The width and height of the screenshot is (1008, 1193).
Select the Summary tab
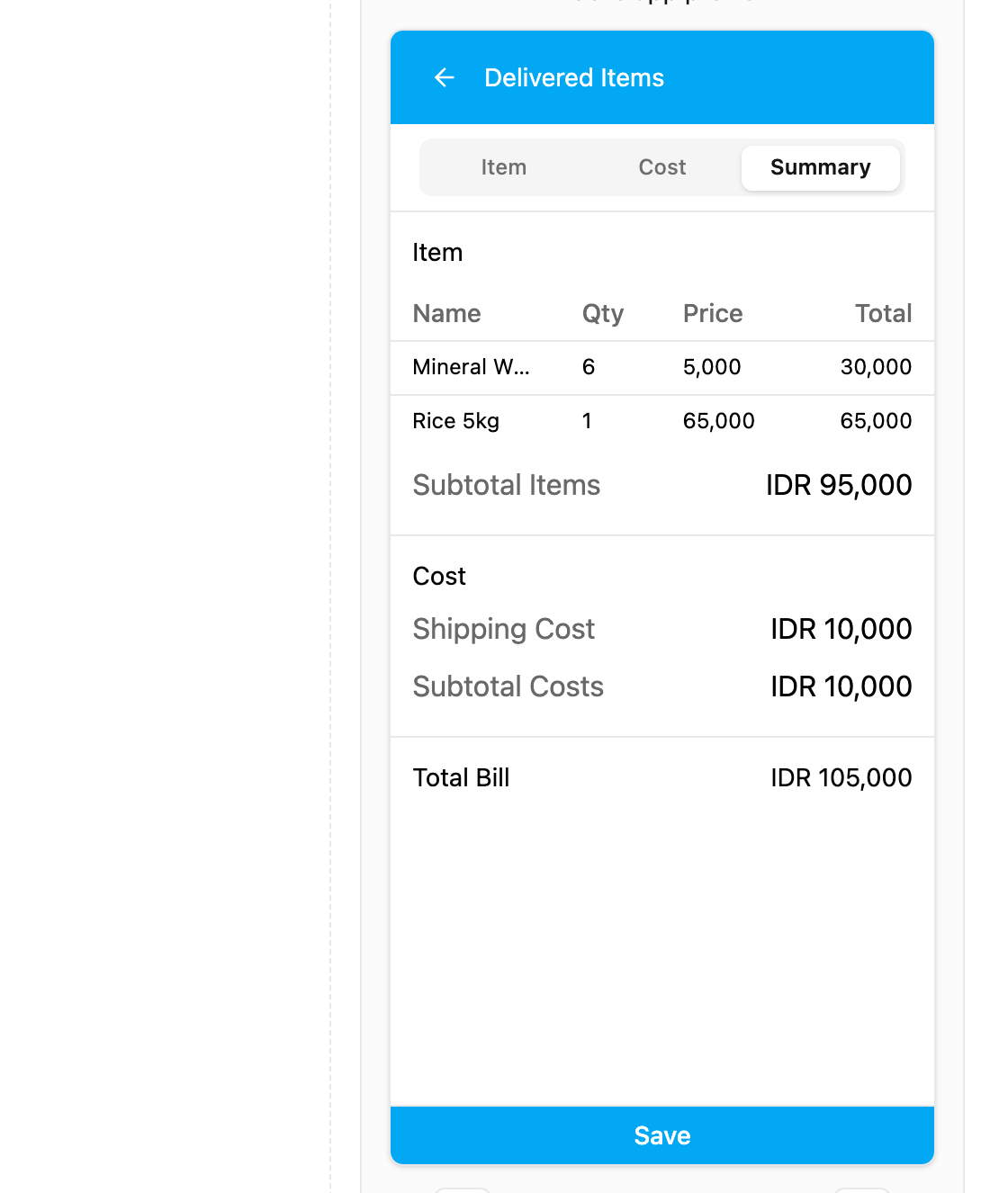pyautogui.click(x=821, y=167)
